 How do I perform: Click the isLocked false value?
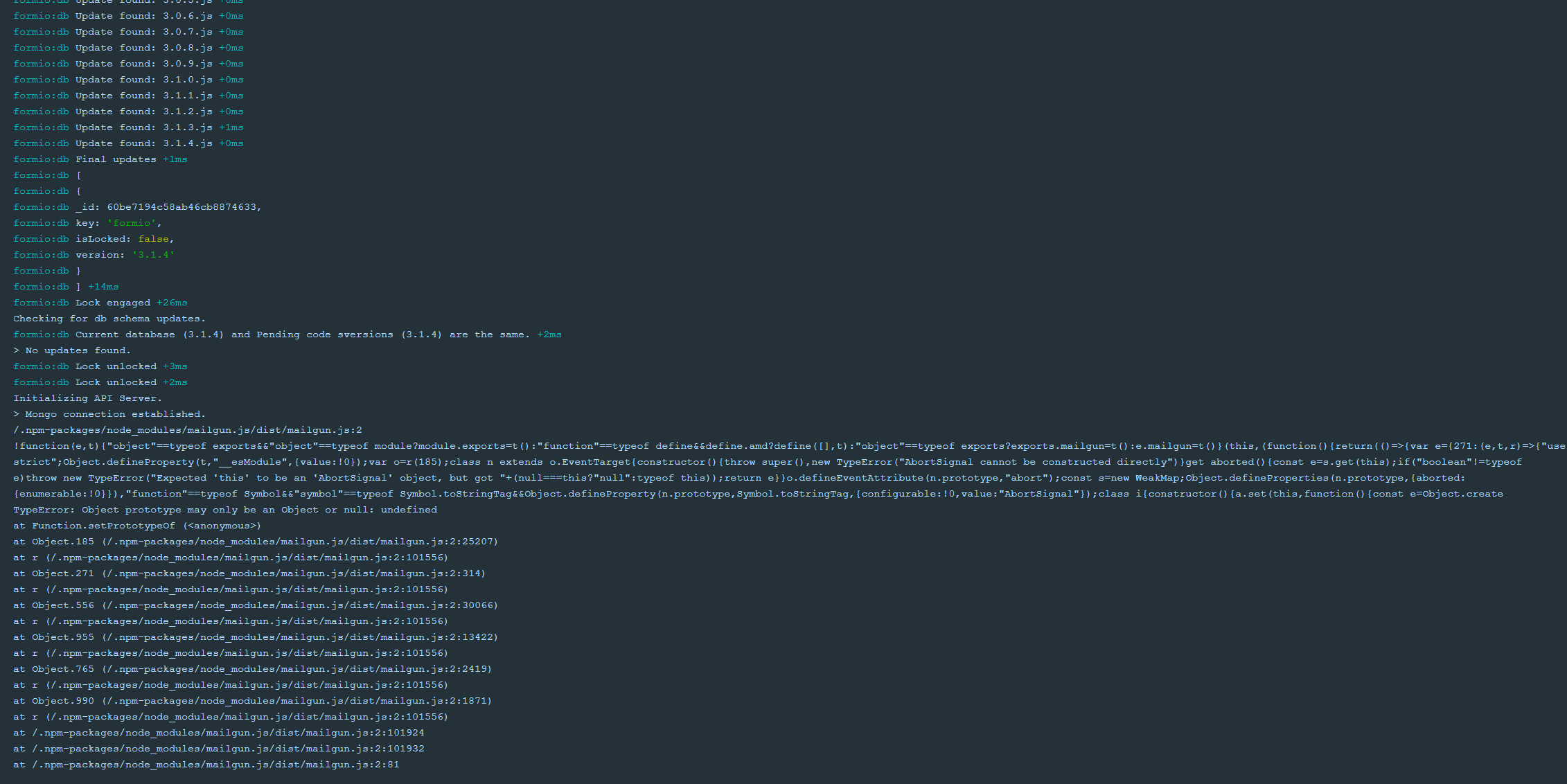click(x=154, y=238)
